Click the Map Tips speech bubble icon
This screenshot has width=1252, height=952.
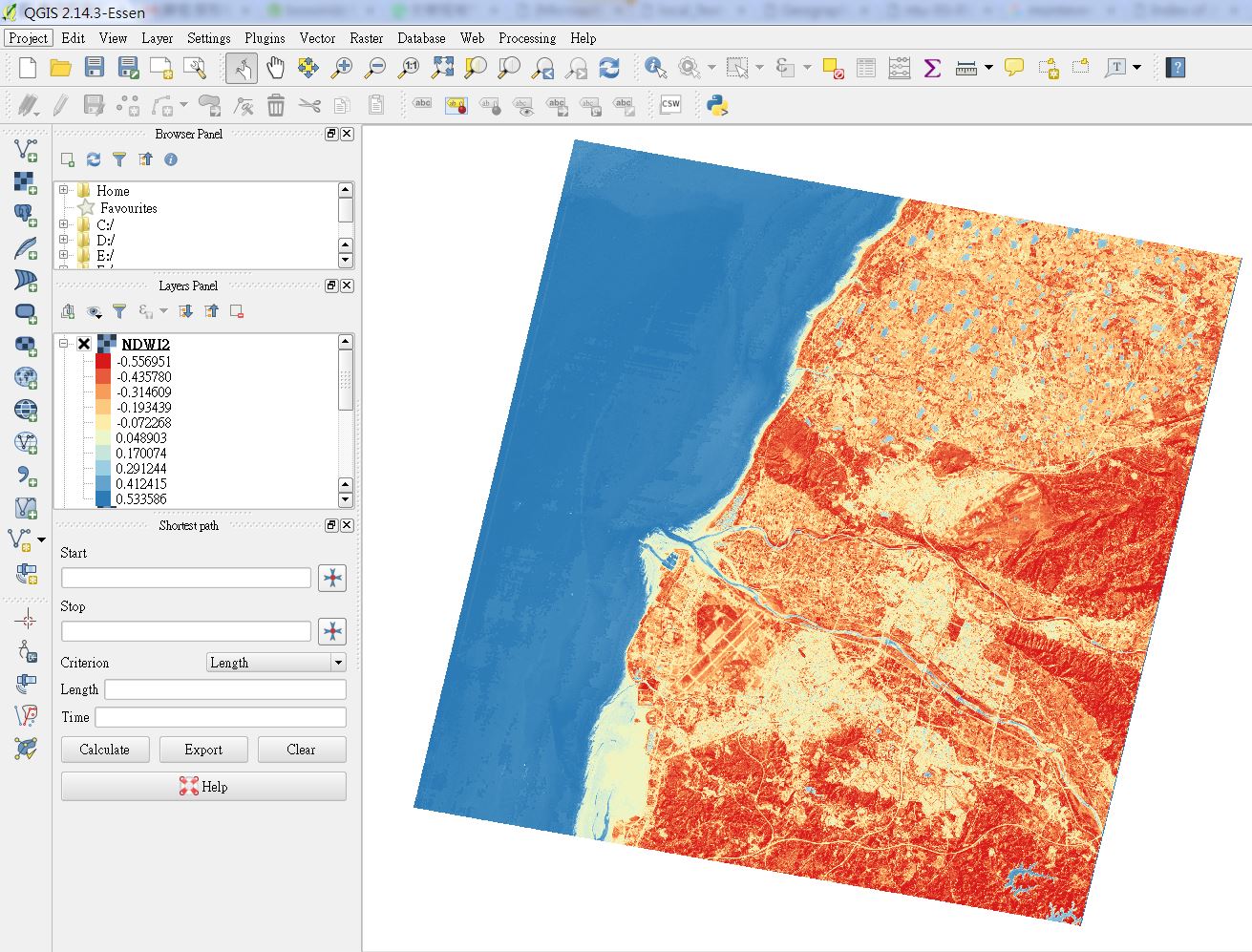[1014, 68]
